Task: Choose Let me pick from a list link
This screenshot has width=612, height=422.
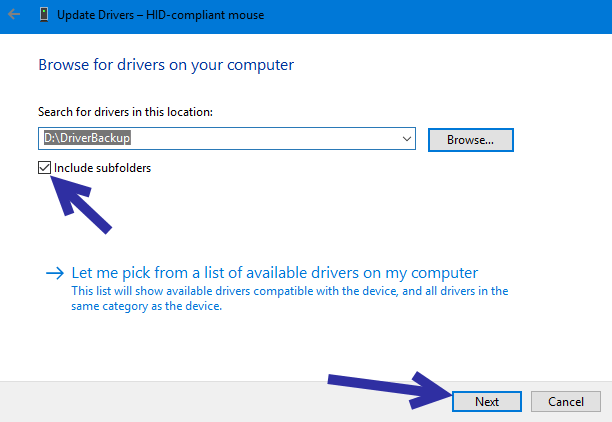Action: pos(275,273)
